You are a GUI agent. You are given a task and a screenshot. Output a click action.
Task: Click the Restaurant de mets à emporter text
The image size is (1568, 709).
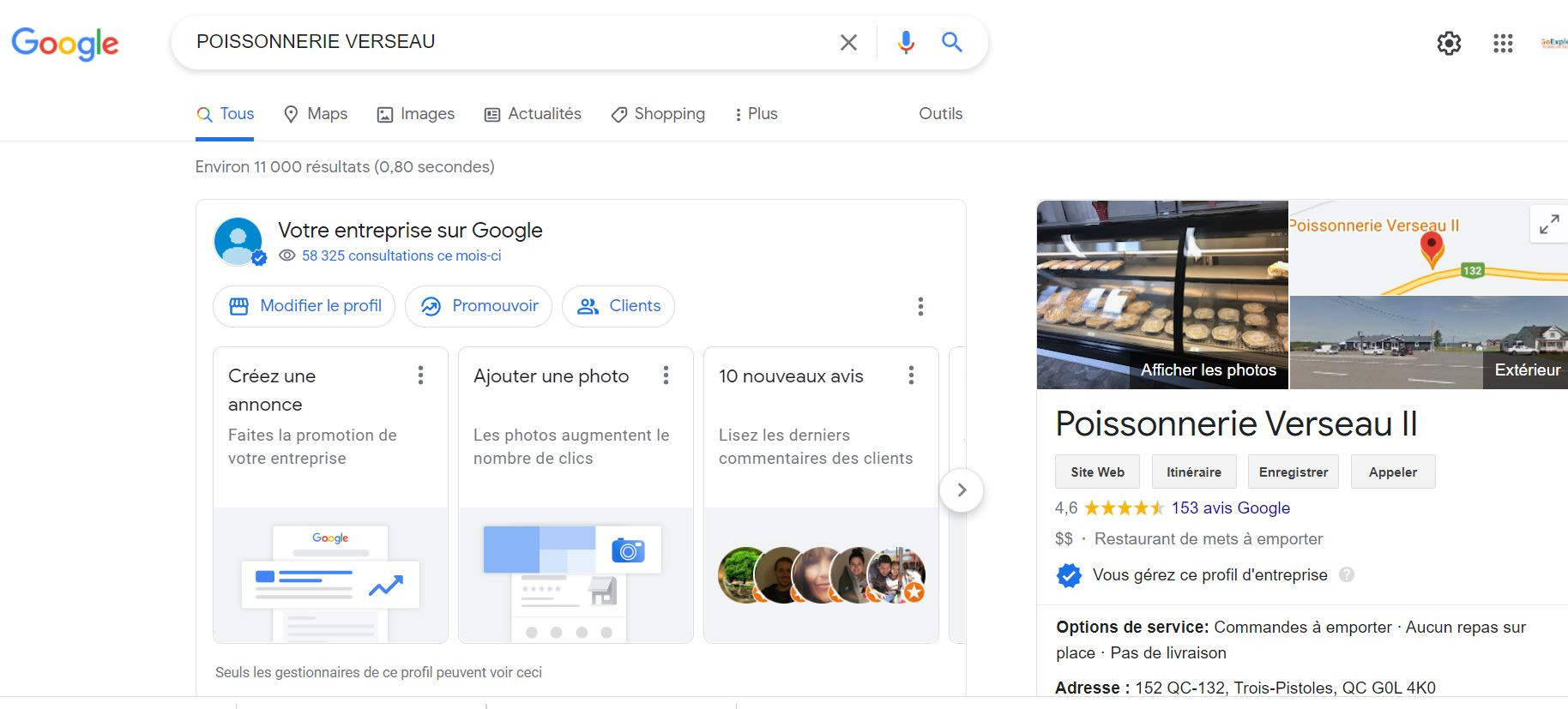(1209, 539)
